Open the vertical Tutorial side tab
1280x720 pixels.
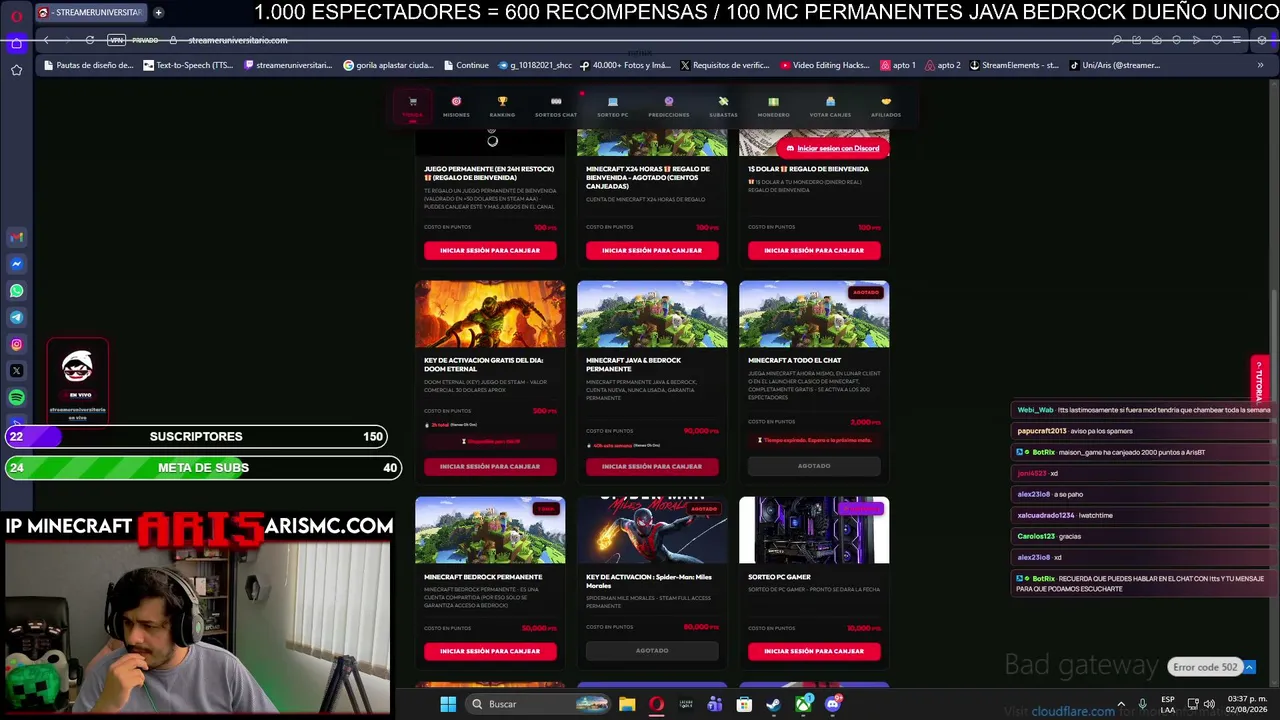pos(1259,380)
